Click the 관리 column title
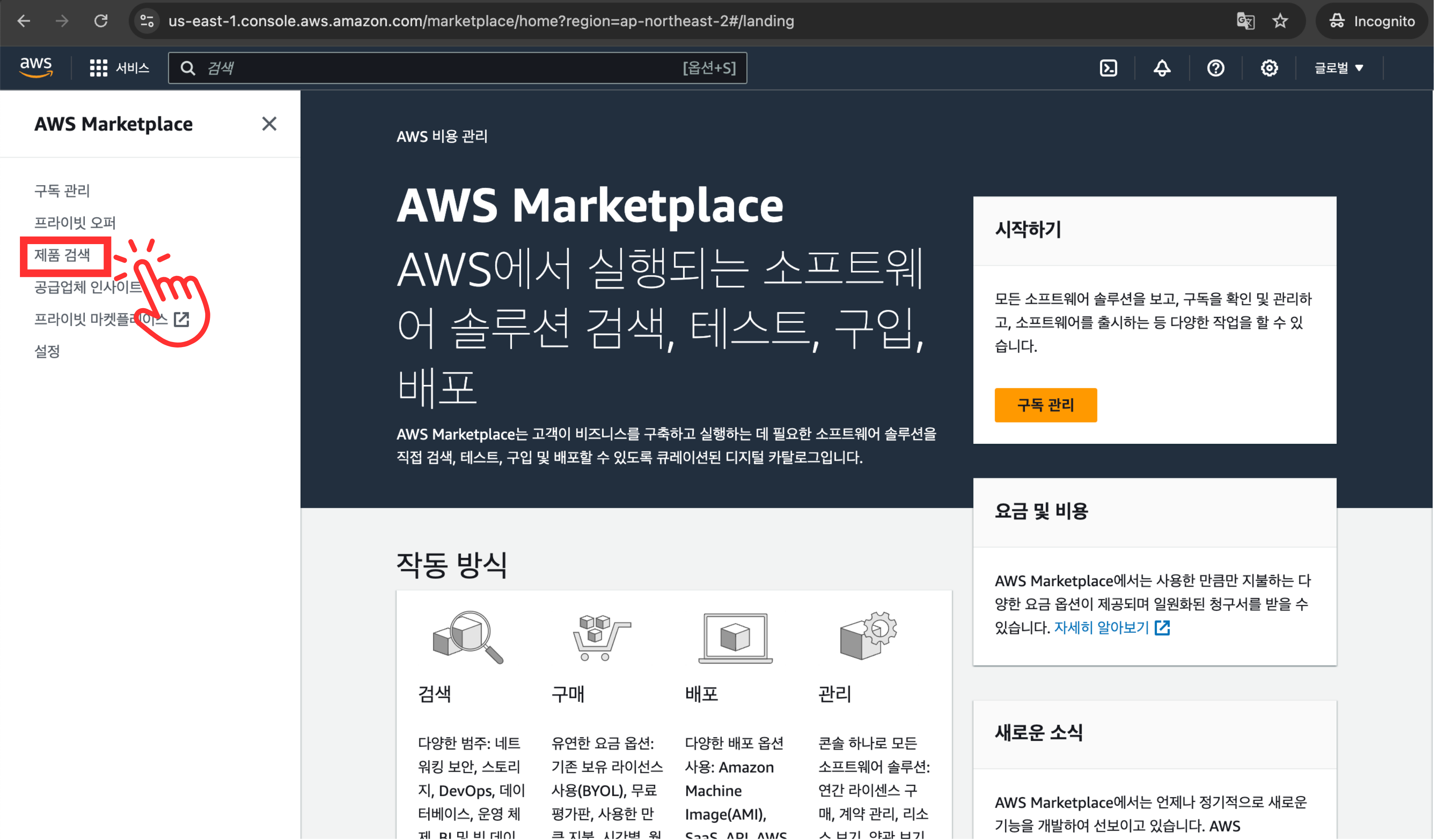Viewport: 1435px width, 840px height. (835, 694)
